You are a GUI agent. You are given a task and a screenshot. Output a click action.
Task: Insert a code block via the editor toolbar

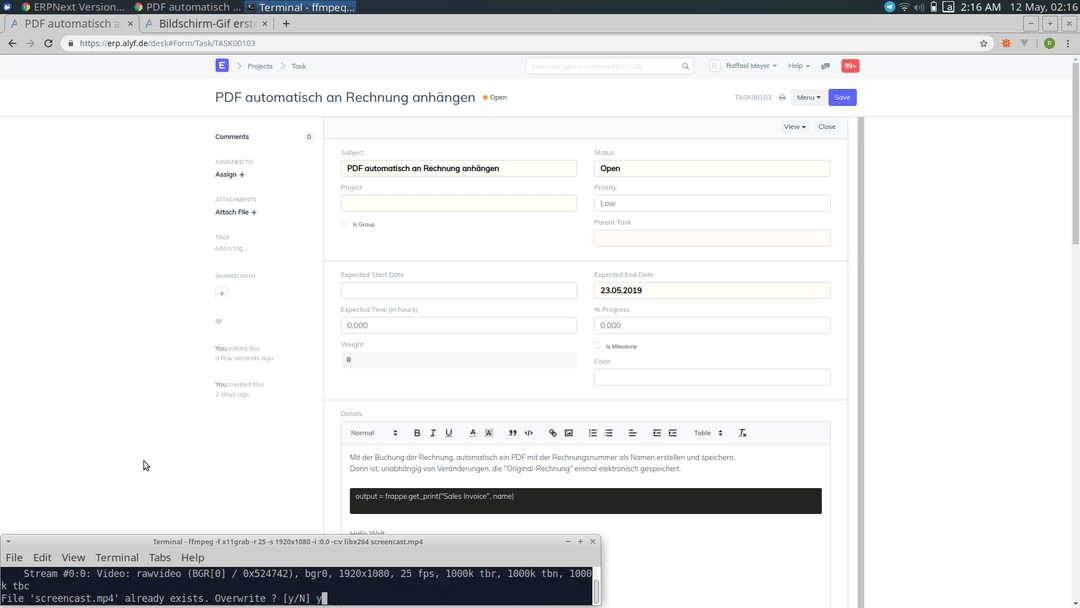(x=527, y=432)
